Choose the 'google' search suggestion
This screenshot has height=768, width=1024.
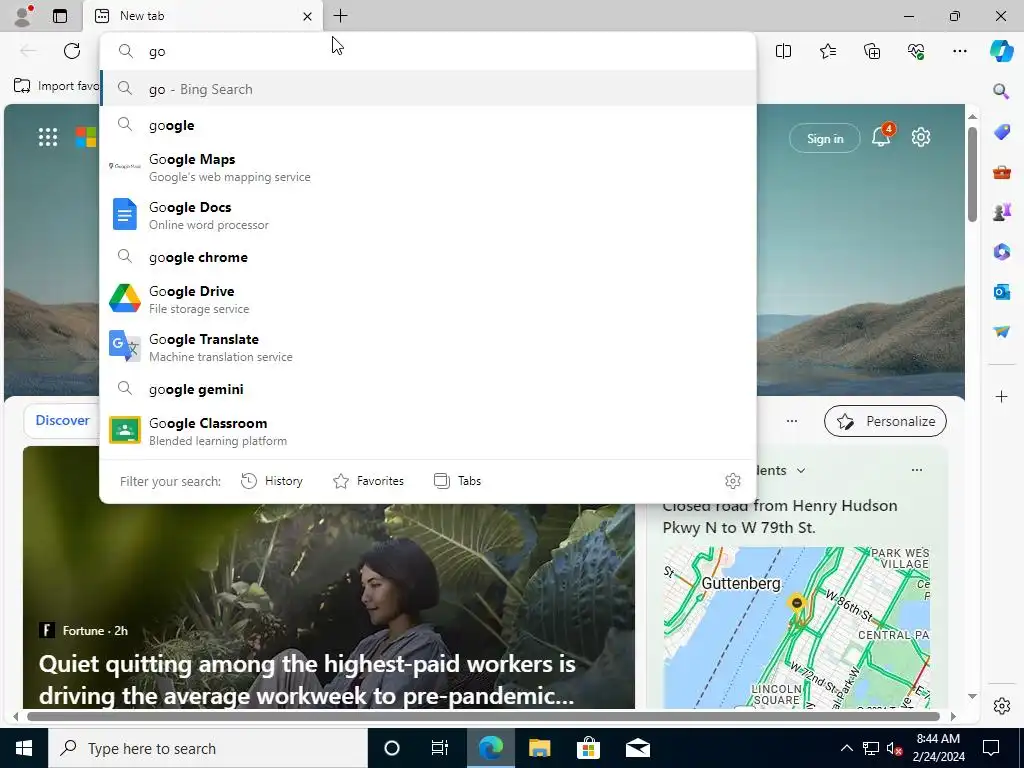pyautogui.click(x=428, y=125)
